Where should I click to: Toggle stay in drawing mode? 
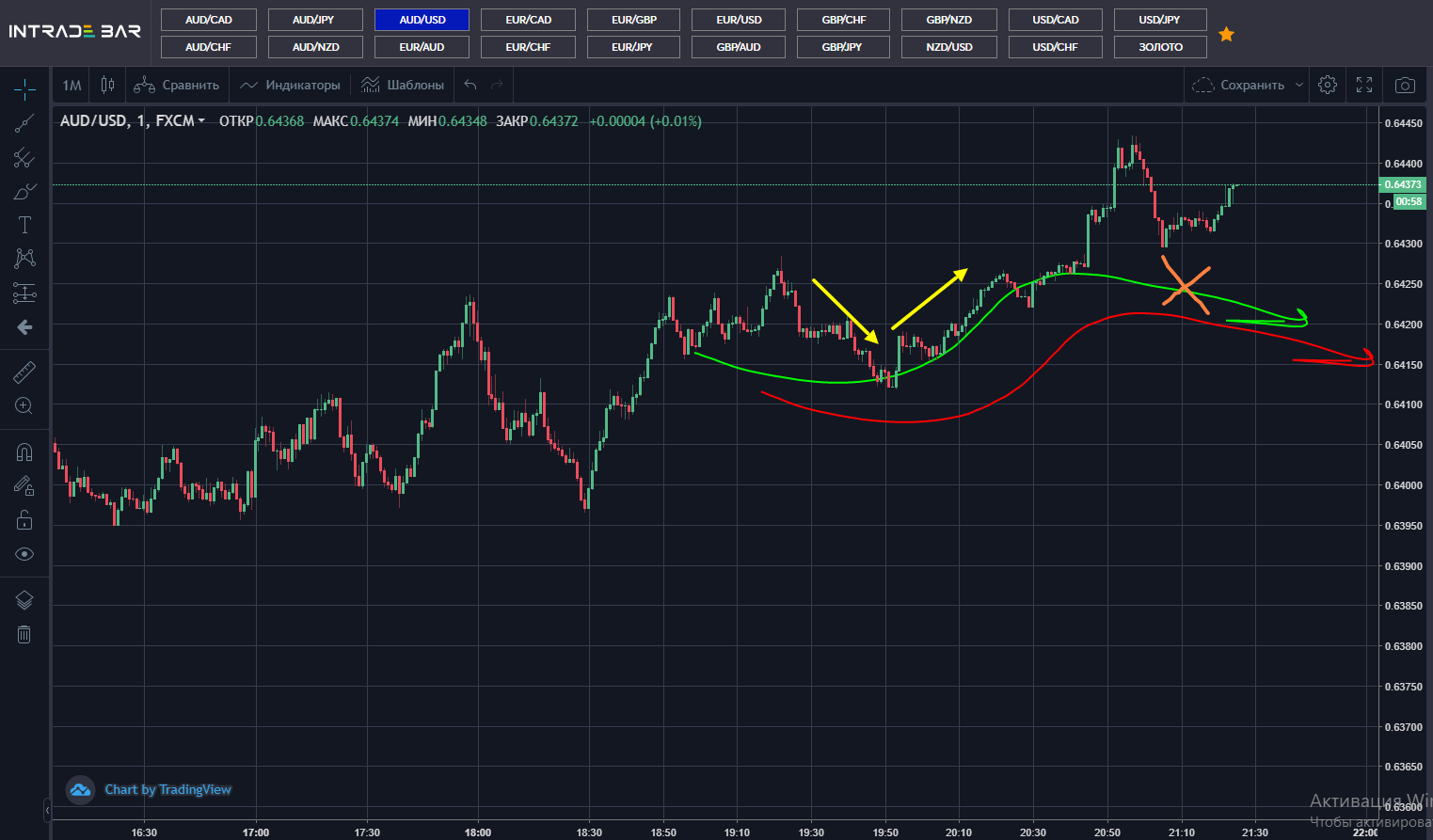[24, 486]
